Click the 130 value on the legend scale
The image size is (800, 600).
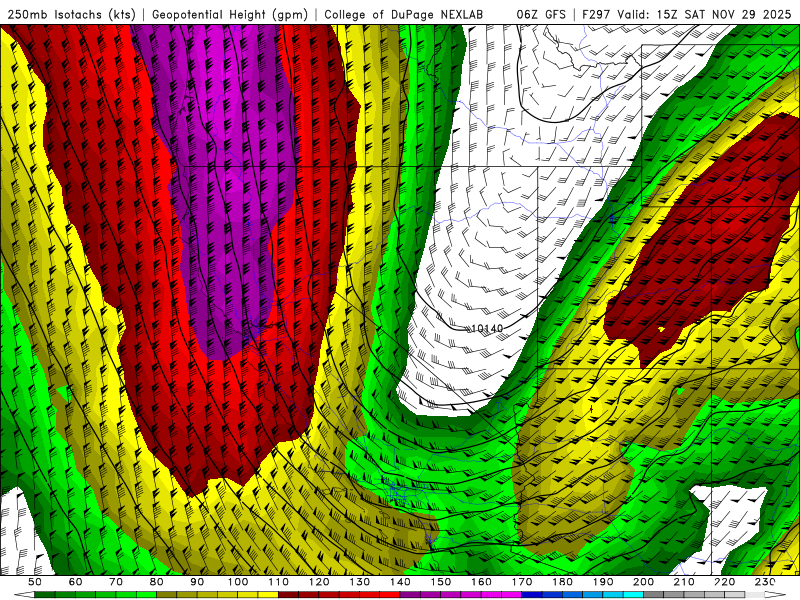(359, 582)
